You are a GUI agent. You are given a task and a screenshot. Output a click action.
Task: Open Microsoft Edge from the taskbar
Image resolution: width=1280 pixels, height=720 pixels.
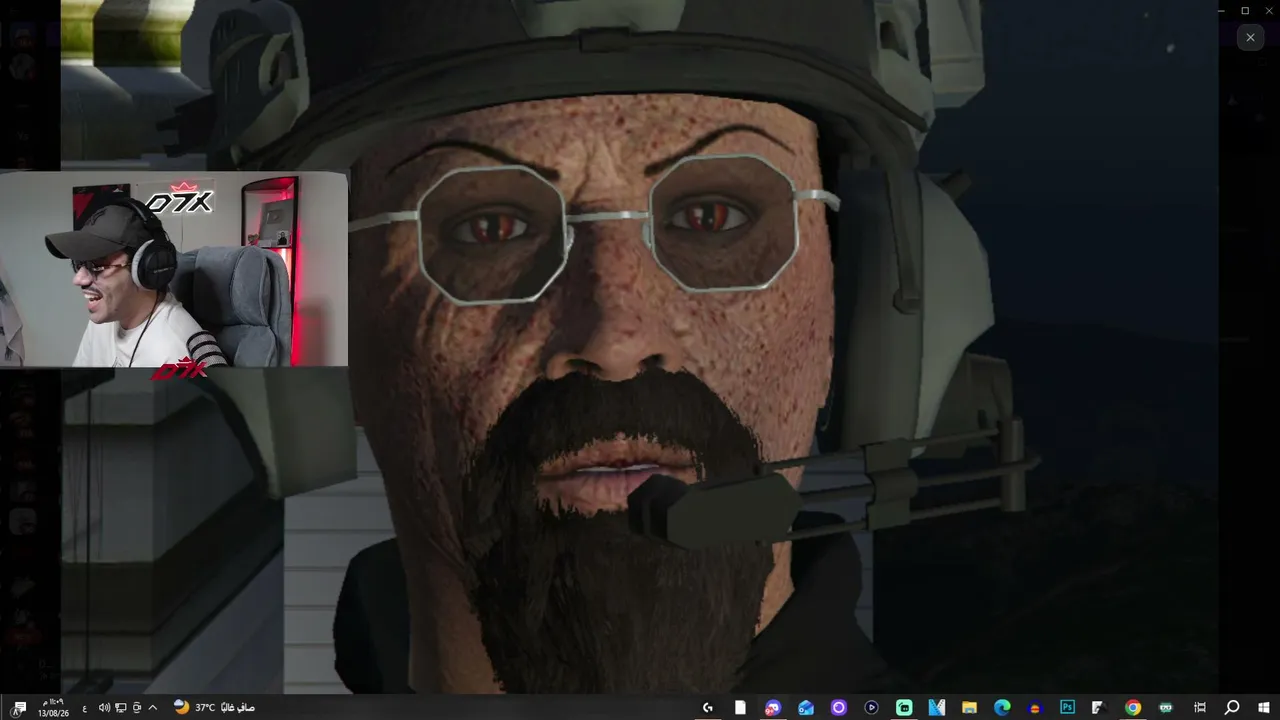click(1002, 707)
